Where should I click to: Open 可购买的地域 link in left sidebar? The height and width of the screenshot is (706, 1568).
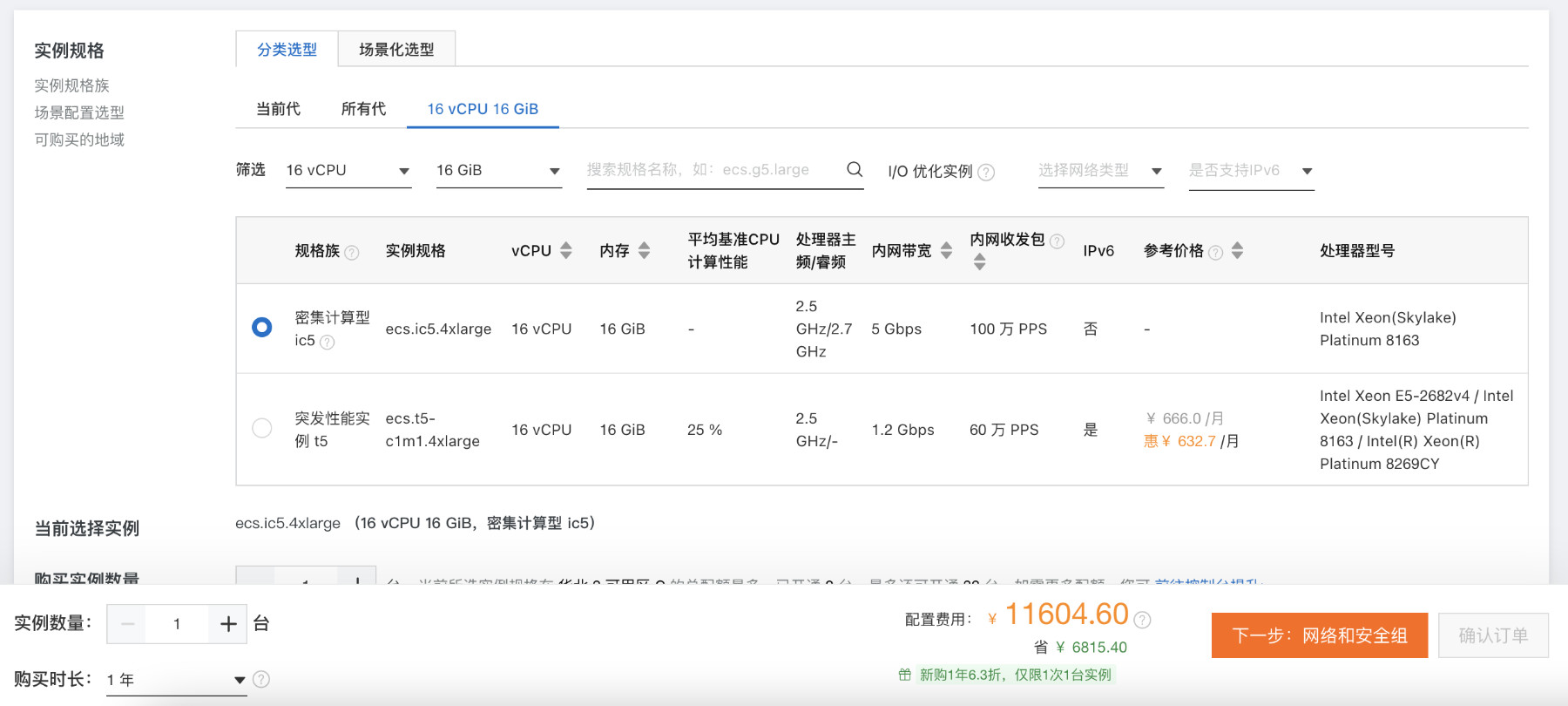(79, 139)
